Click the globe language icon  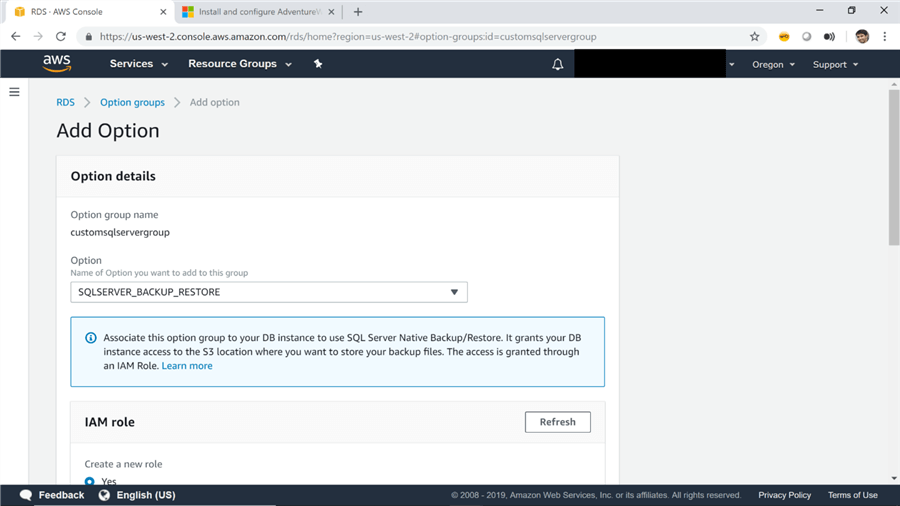[104, 495]
